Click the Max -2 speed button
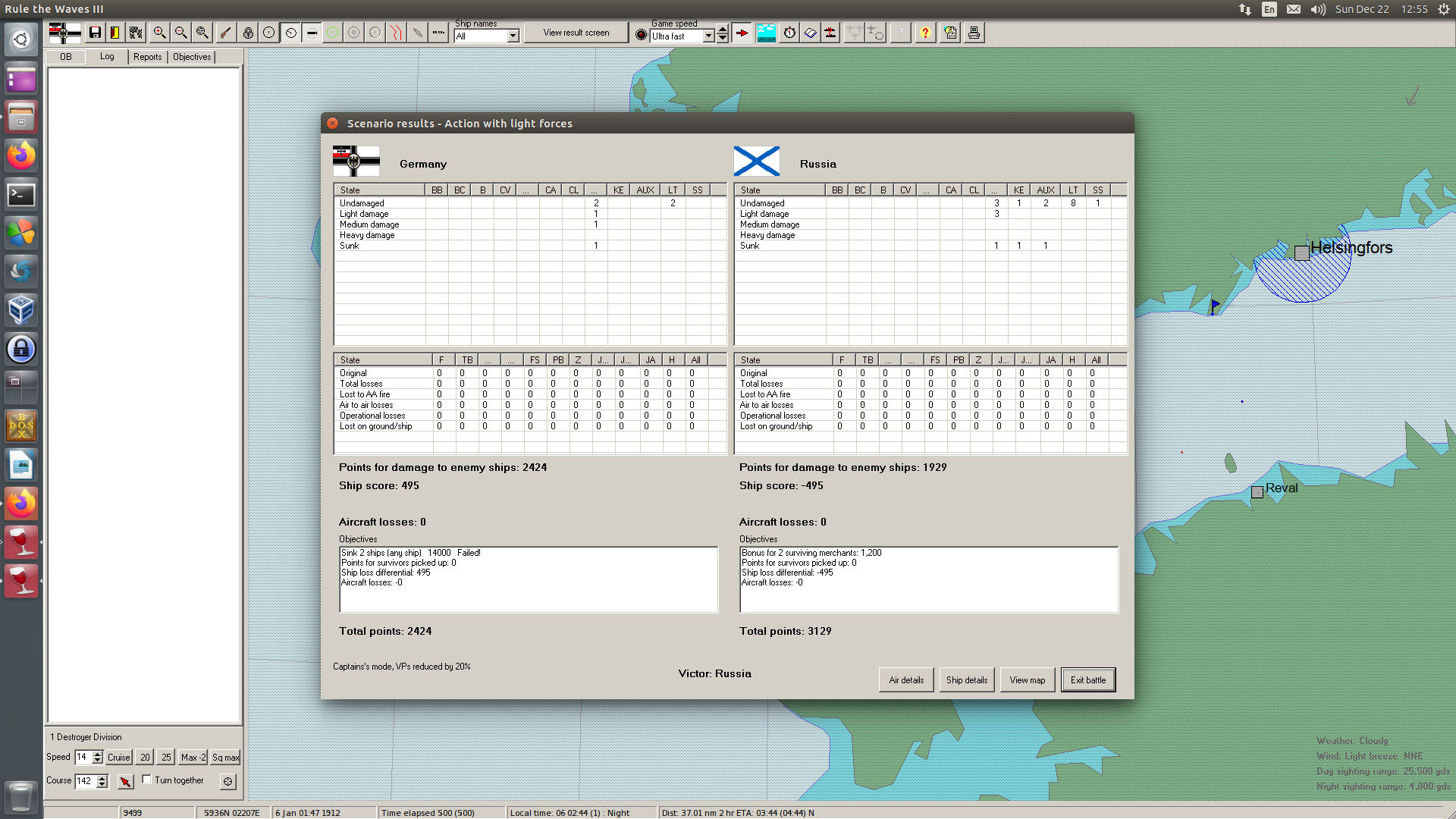 pyautogui.click(x=193, y=757)
